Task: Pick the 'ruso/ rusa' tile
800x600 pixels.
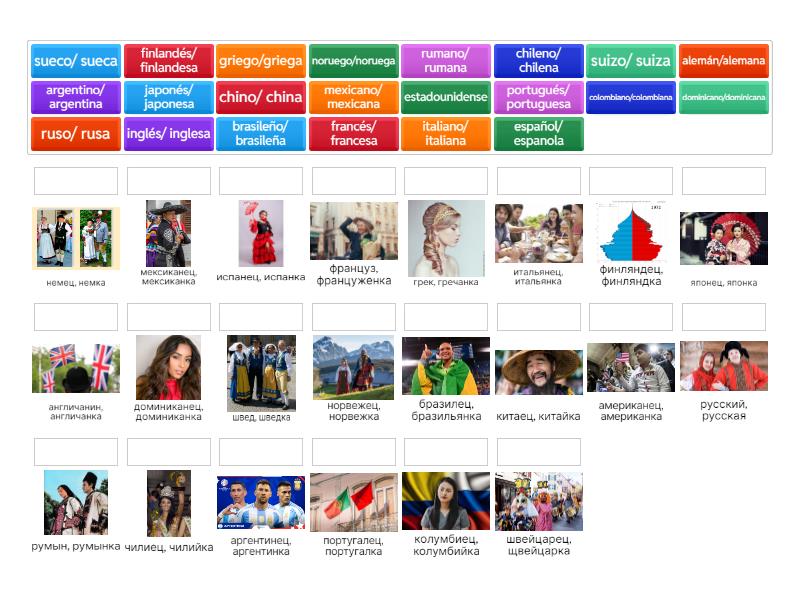Action: click(76, 134)
